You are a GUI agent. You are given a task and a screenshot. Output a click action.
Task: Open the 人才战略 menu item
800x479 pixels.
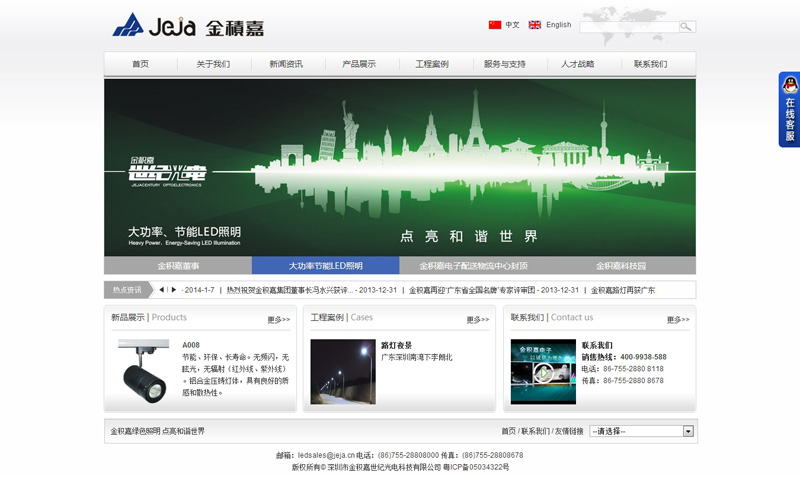coord(578,64)
